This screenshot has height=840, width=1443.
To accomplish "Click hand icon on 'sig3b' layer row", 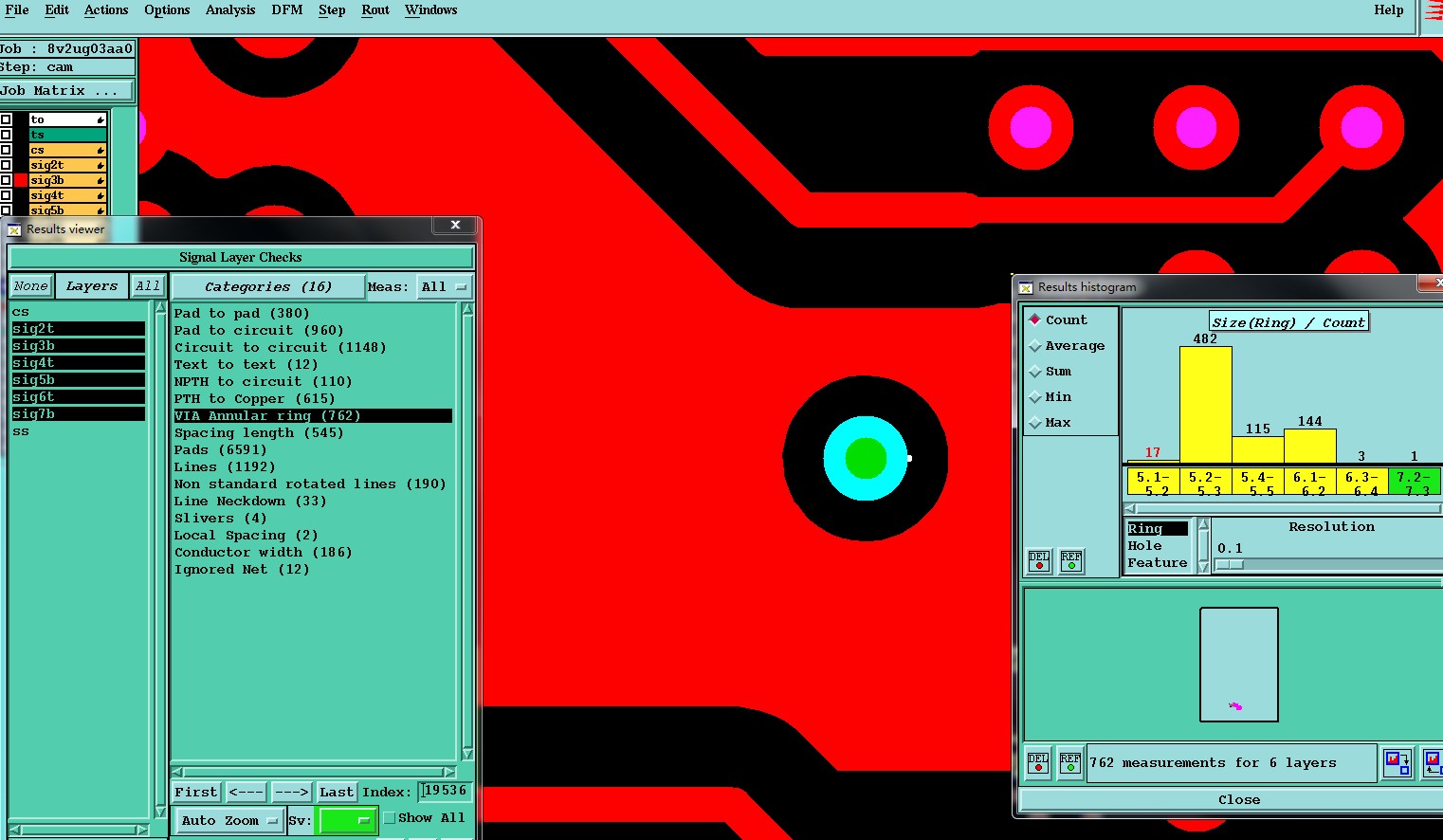I will [x=100, y=180].
